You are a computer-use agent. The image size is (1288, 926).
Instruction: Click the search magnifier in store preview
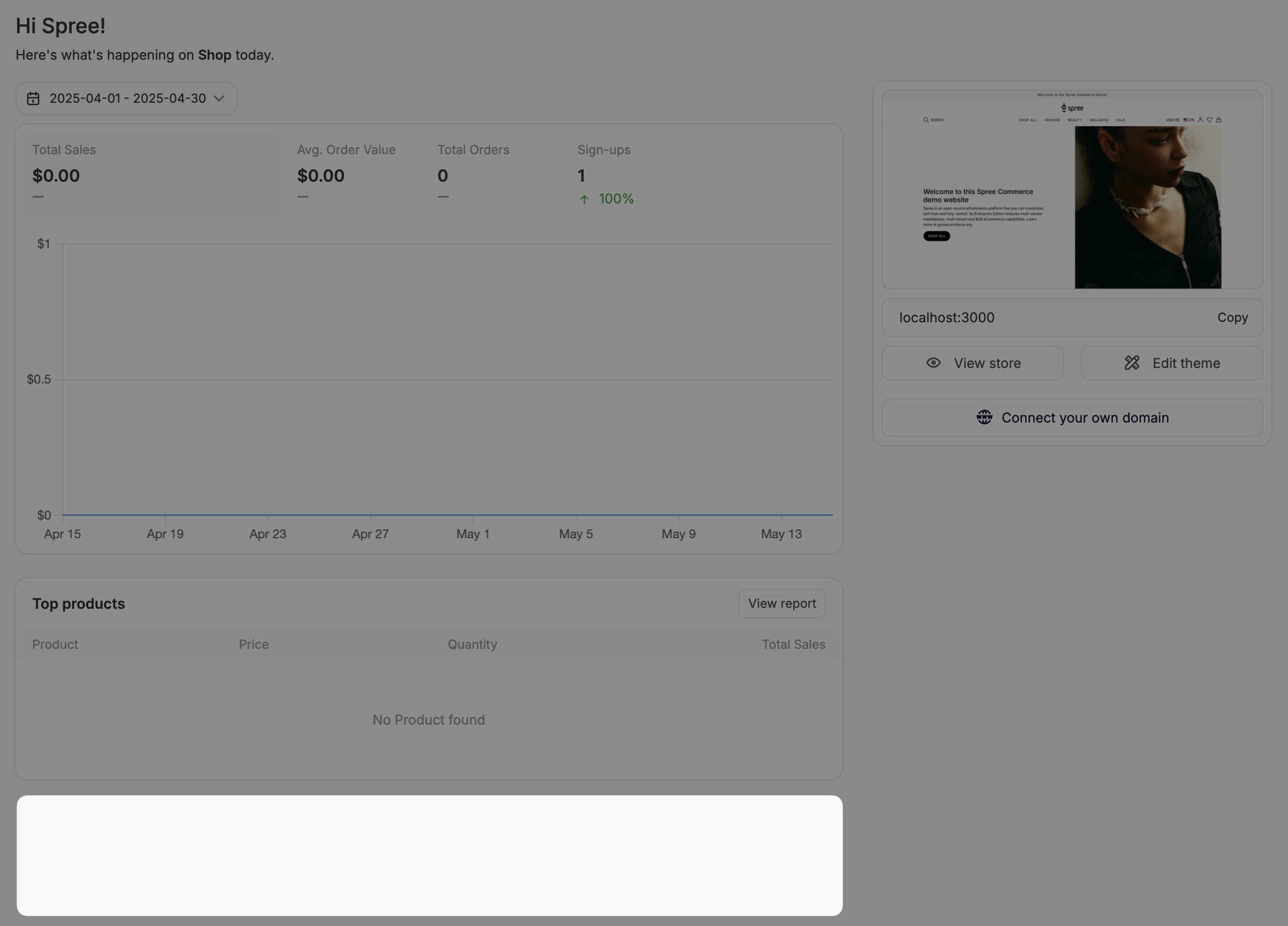926,120
